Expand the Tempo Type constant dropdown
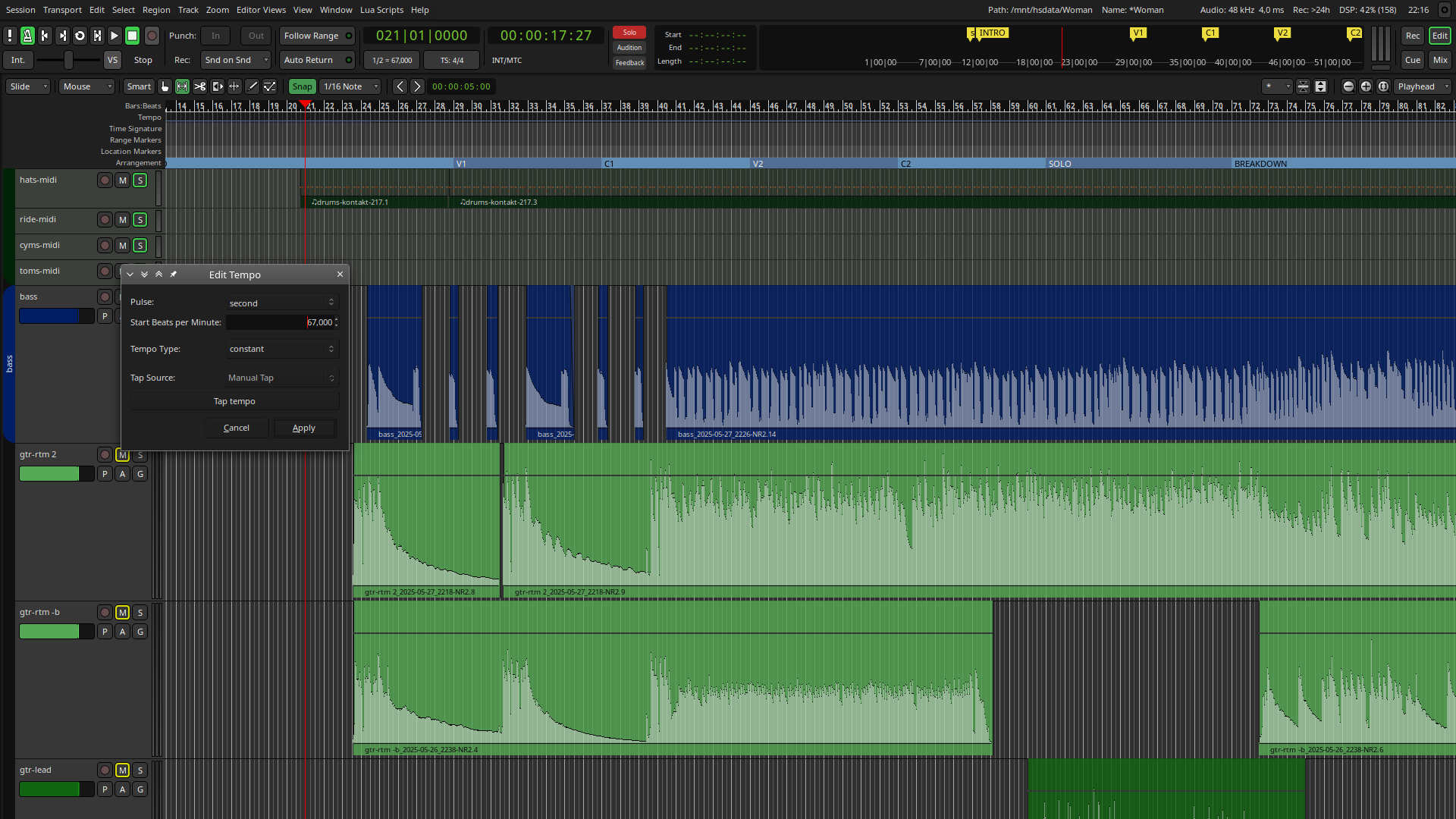 point(281,349)
